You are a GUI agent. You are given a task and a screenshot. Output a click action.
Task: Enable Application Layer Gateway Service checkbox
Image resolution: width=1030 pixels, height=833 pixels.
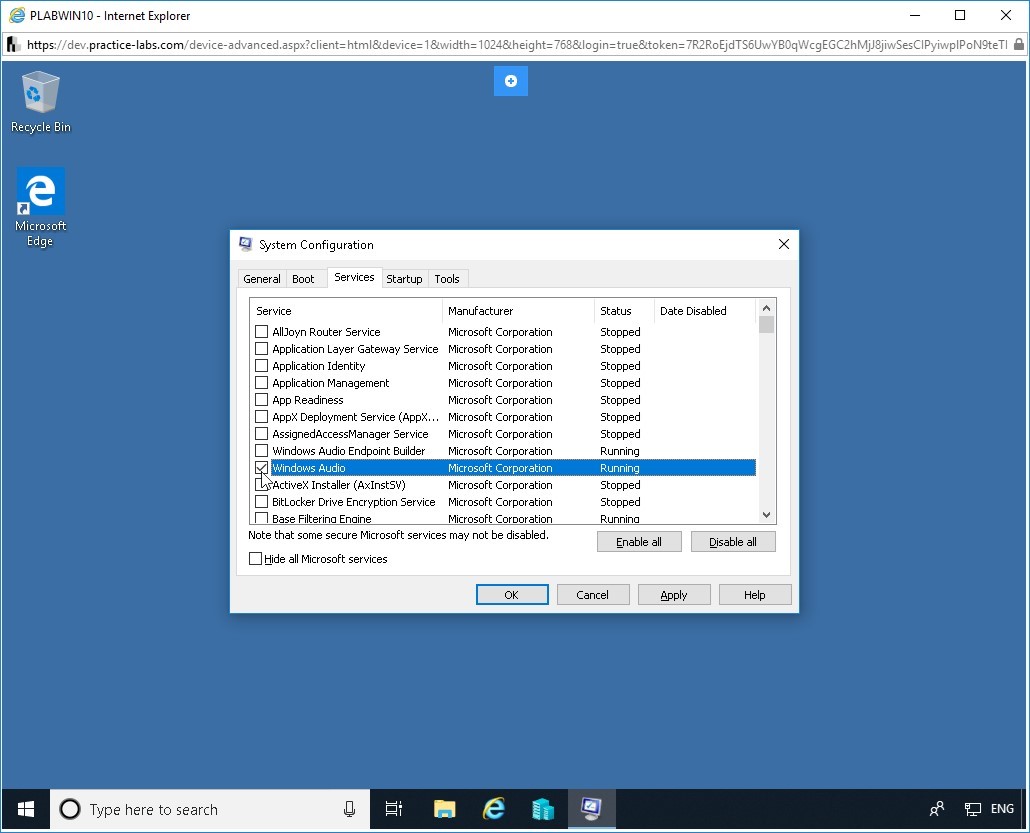261,349
